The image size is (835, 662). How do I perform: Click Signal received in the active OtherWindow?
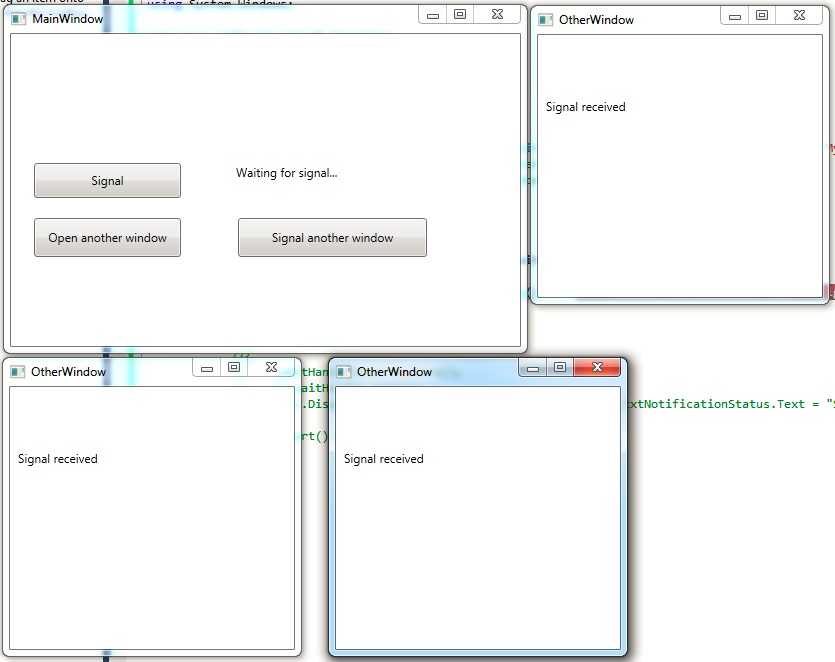(381, 458)
